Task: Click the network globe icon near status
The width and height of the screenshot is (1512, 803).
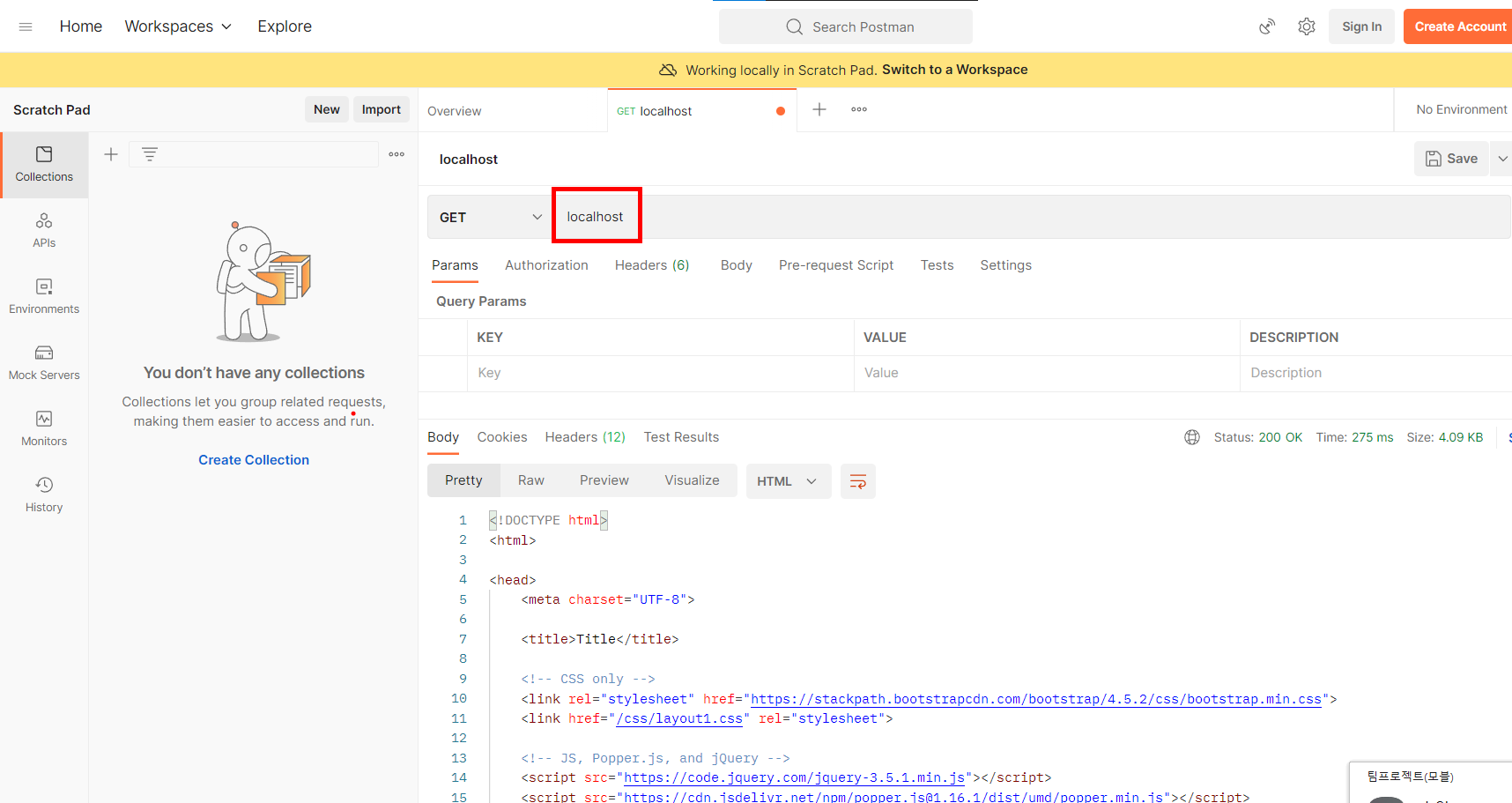Action: point(1192,437)
